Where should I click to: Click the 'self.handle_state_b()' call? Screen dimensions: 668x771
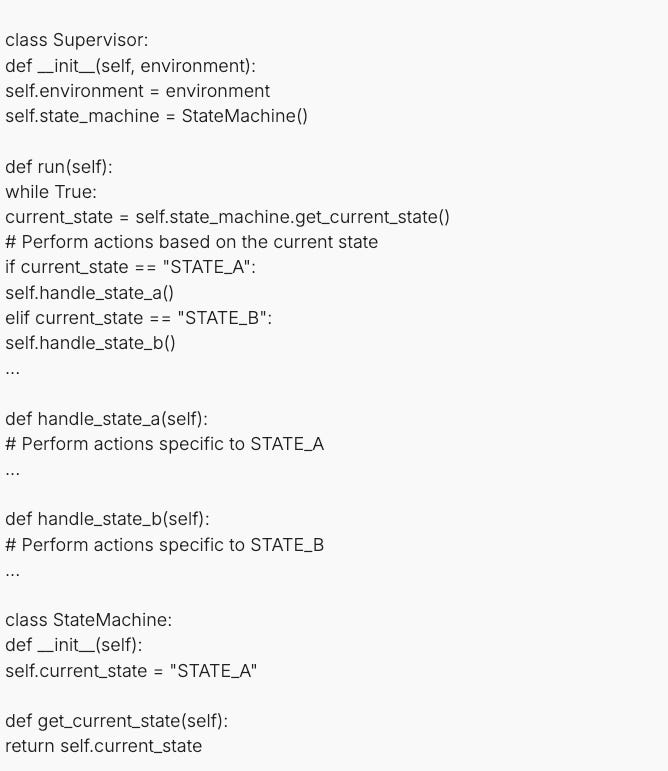pyautogui.click(x=90, y=343)
